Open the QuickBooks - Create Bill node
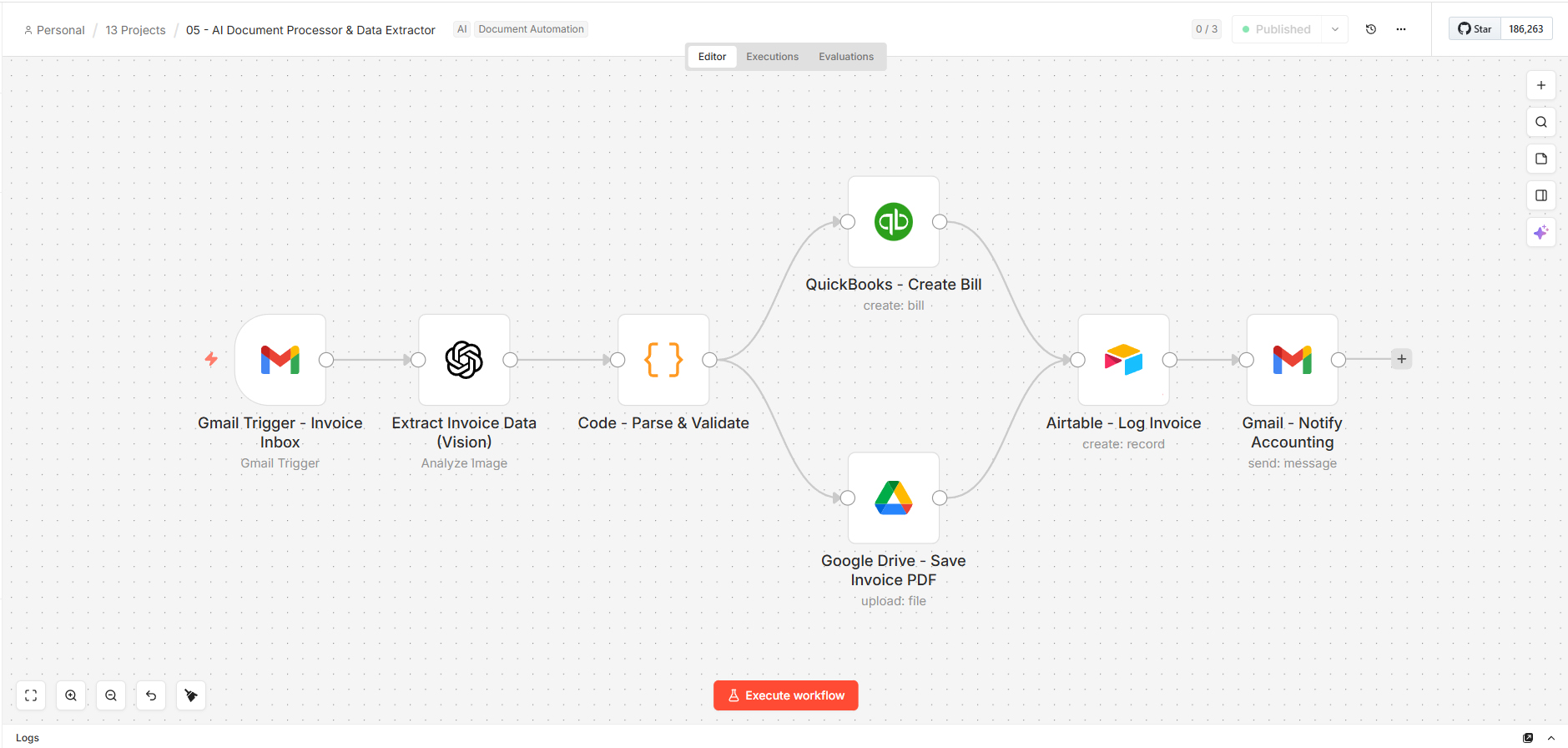The height and width of the screenshot is (748, 1568). (894, 222)
